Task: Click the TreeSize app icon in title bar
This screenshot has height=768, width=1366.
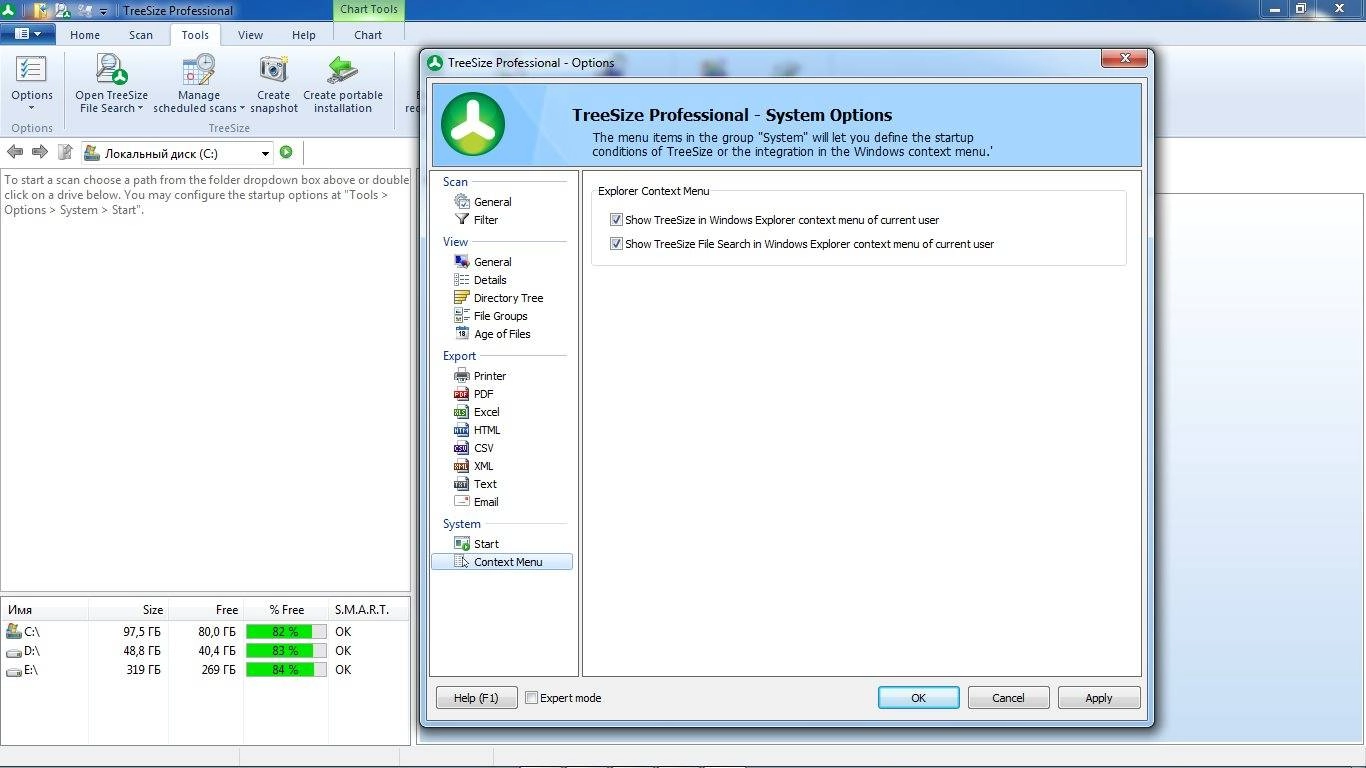Action: click(8, 10)
